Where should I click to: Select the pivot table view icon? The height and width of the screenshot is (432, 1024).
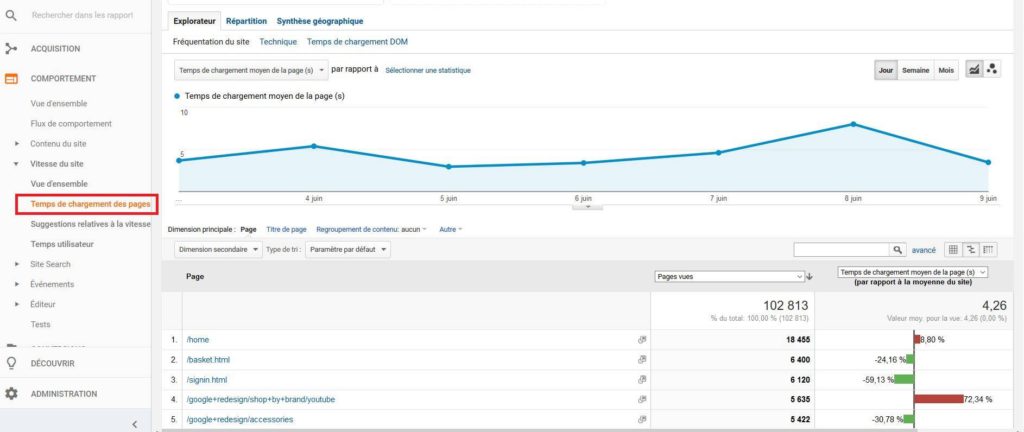(x=989, y=250)
